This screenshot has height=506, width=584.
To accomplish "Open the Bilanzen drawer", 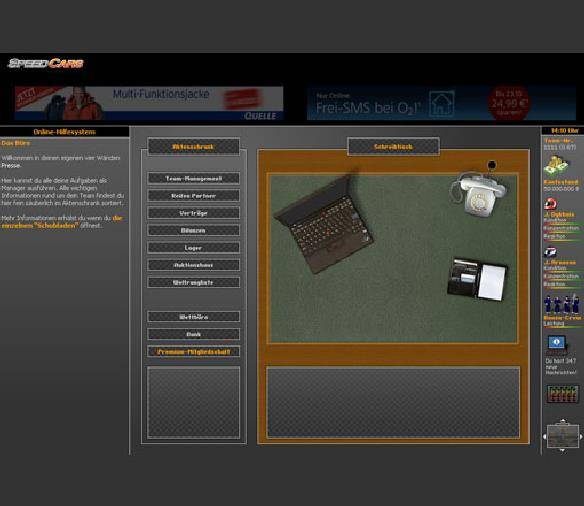I will 193,230.
